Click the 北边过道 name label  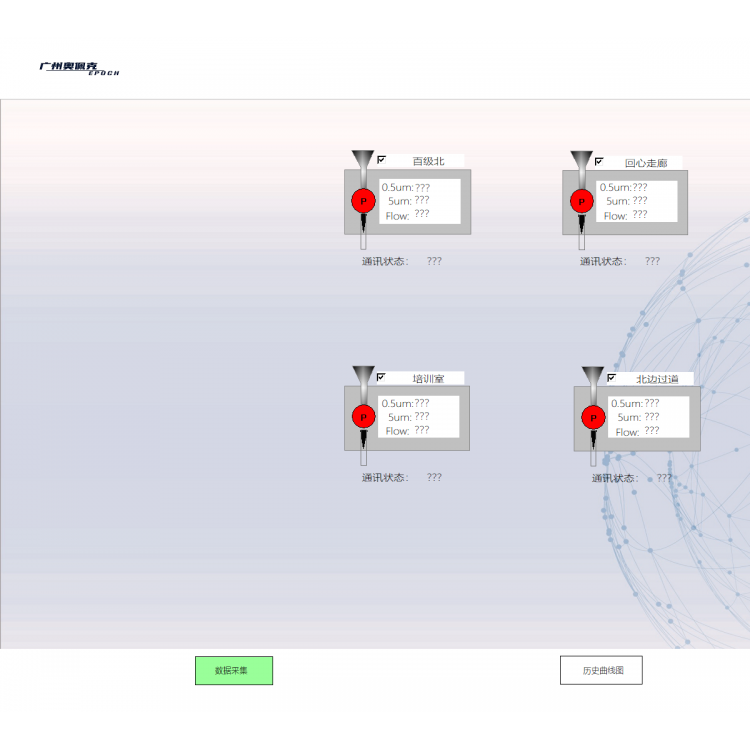(x=656, y=379)
